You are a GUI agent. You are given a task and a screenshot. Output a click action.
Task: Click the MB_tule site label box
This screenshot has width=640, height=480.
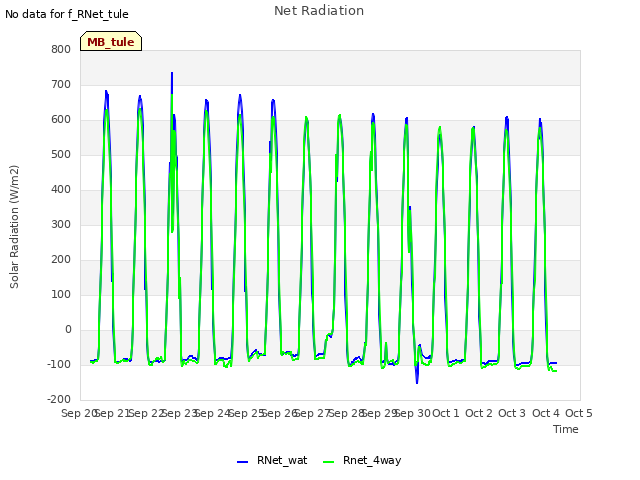click(111, 41)
